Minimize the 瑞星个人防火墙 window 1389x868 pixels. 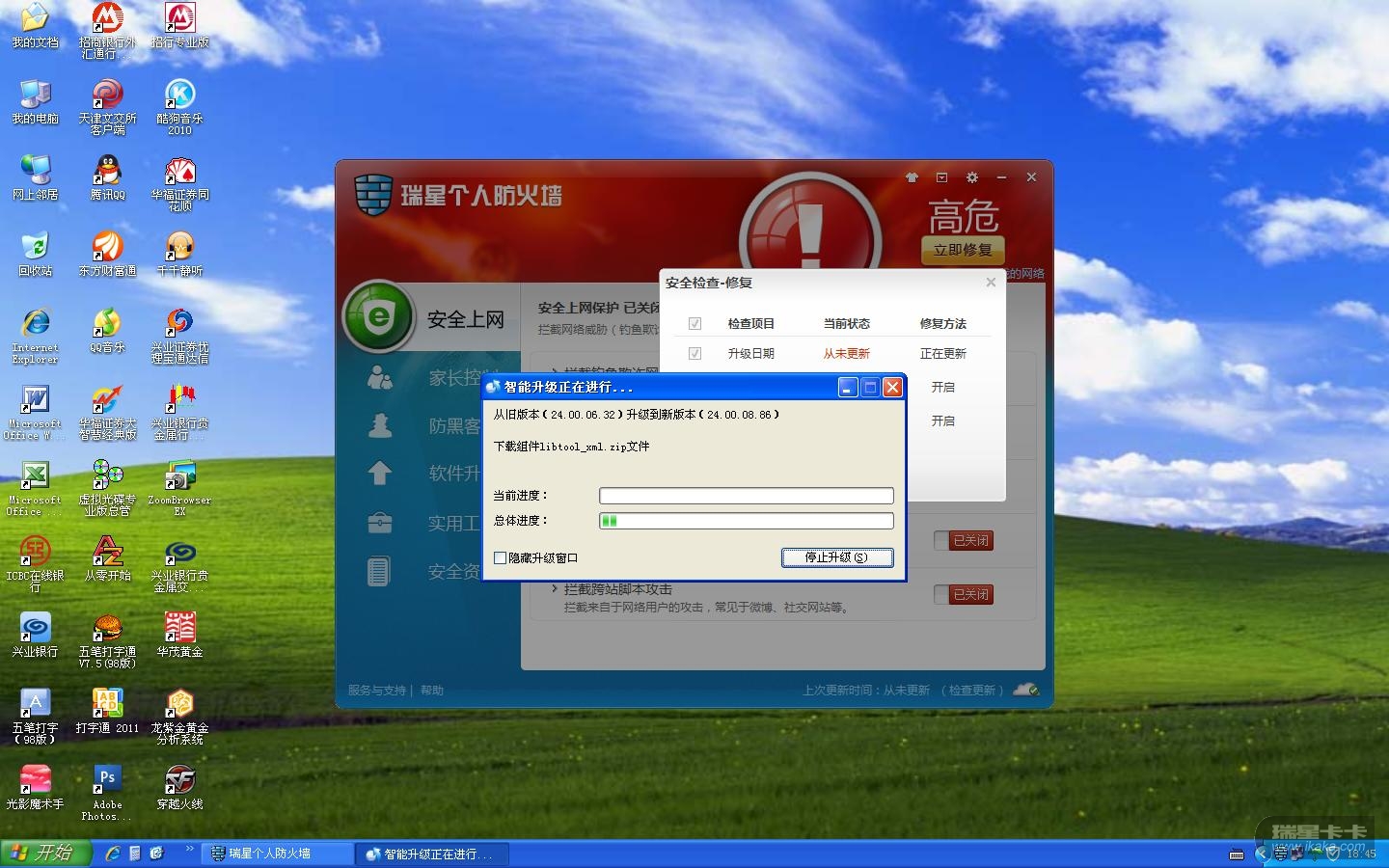tap(1001, 177)
